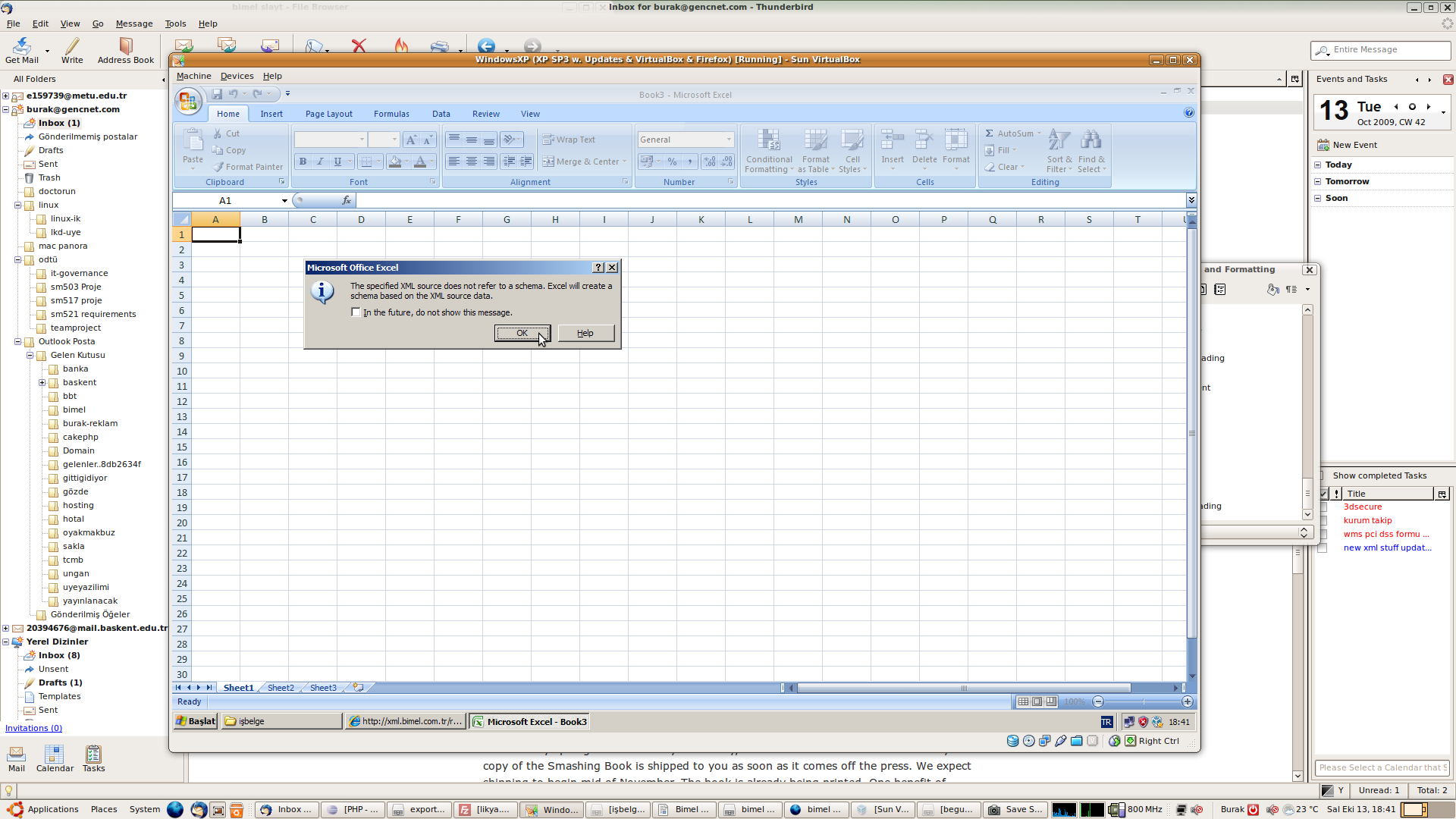The image size is (1456, 819).
Task: Click the Increase Font Size icon
Action: pyautogui.click(x=410, y=140)
